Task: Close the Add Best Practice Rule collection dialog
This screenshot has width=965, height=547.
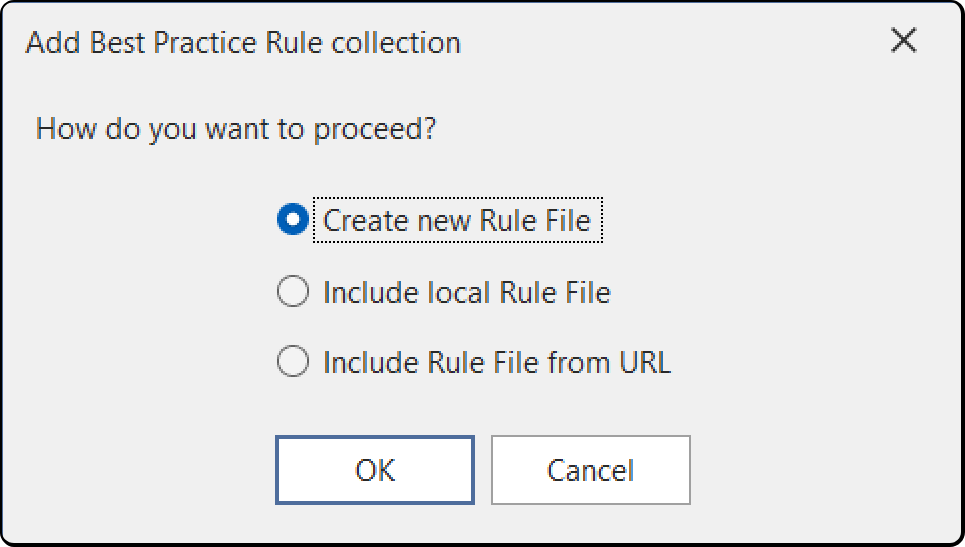Action: pyautogui.click(x=903, y=41)
